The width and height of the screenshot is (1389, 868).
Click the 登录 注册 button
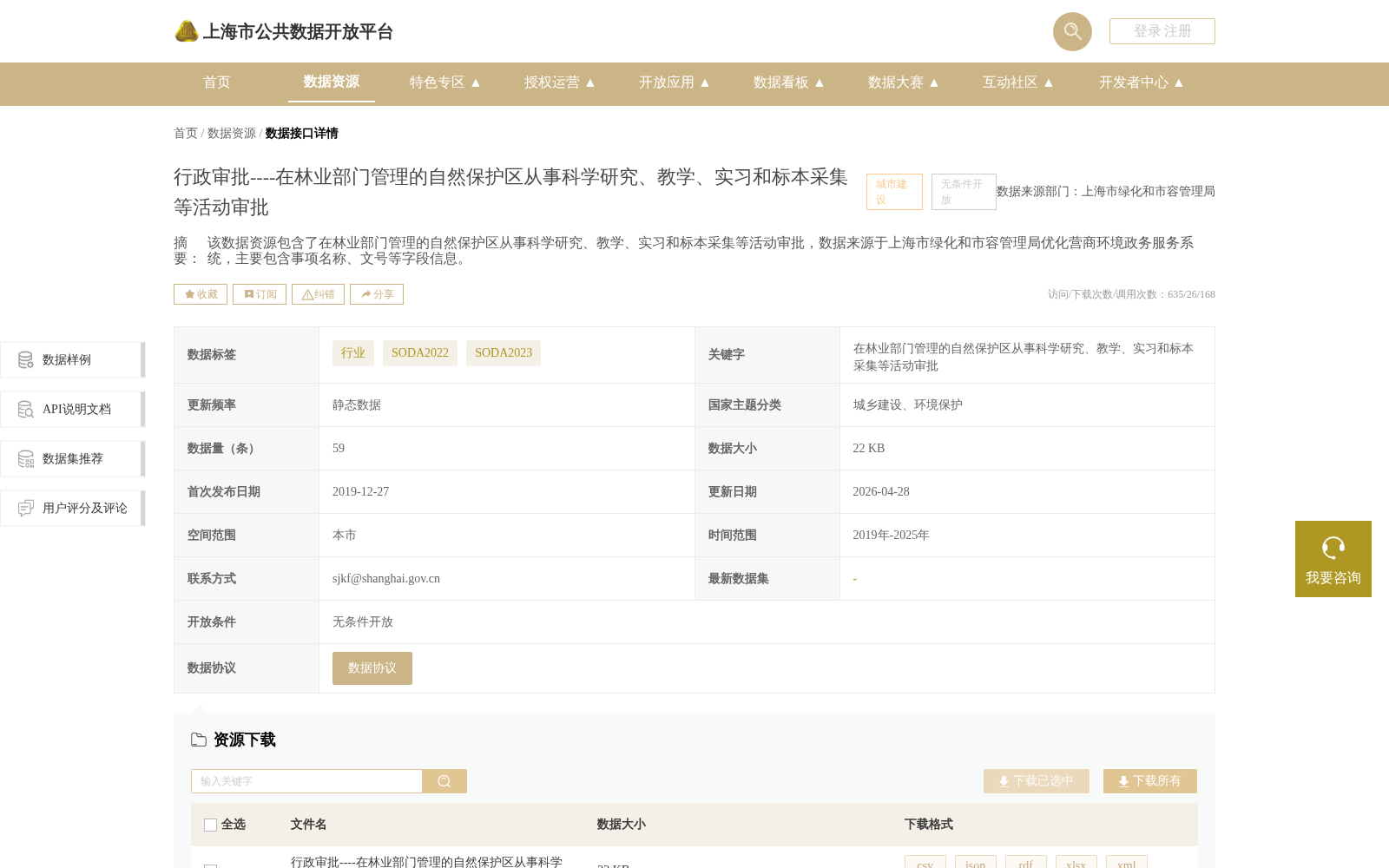[x=1162, y=31]
